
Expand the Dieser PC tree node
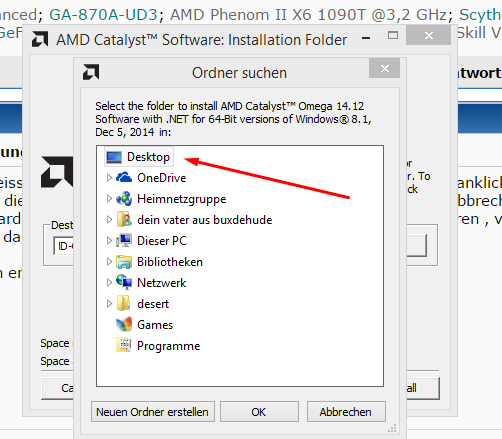109,241
